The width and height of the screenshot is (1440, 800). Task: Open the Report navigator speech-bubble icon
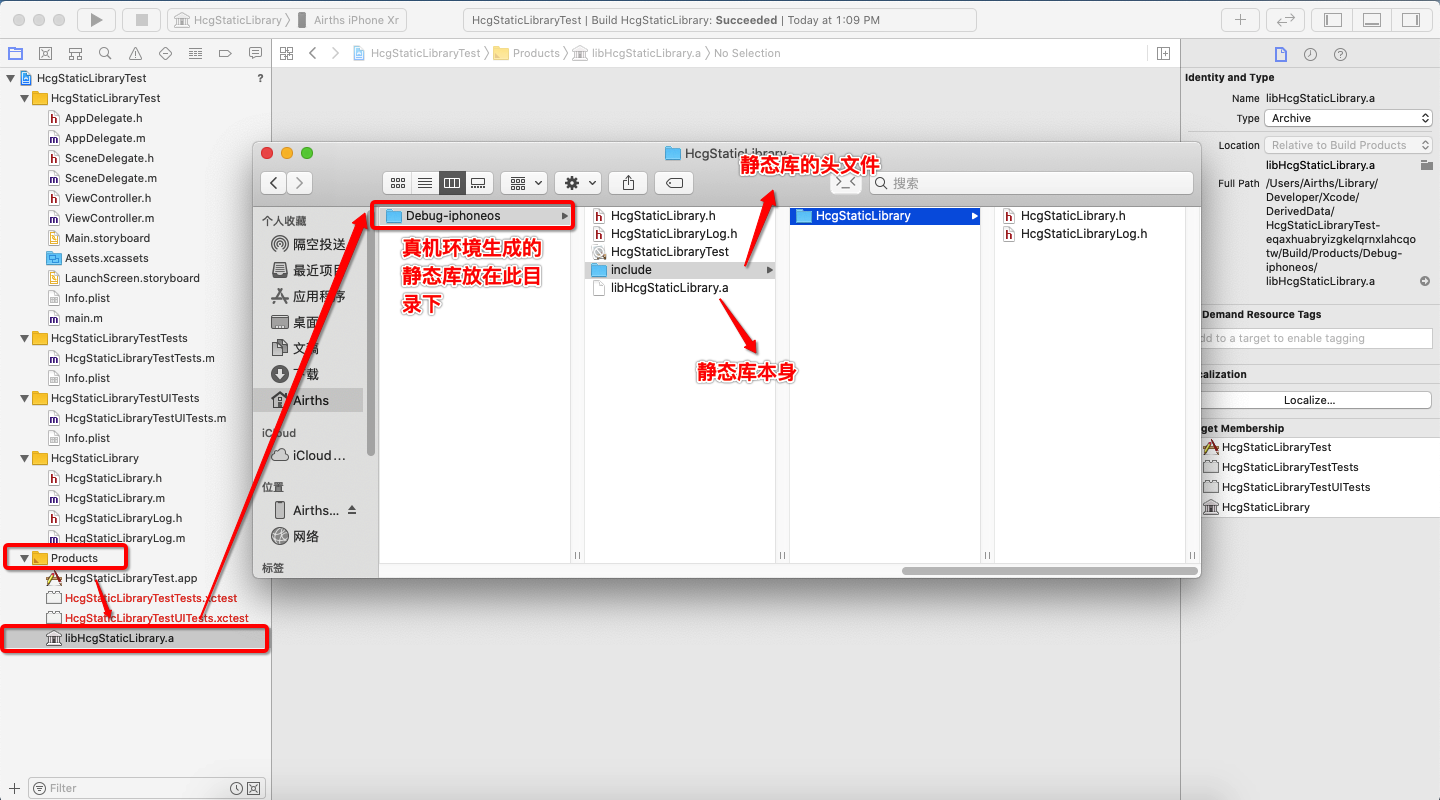255,53
